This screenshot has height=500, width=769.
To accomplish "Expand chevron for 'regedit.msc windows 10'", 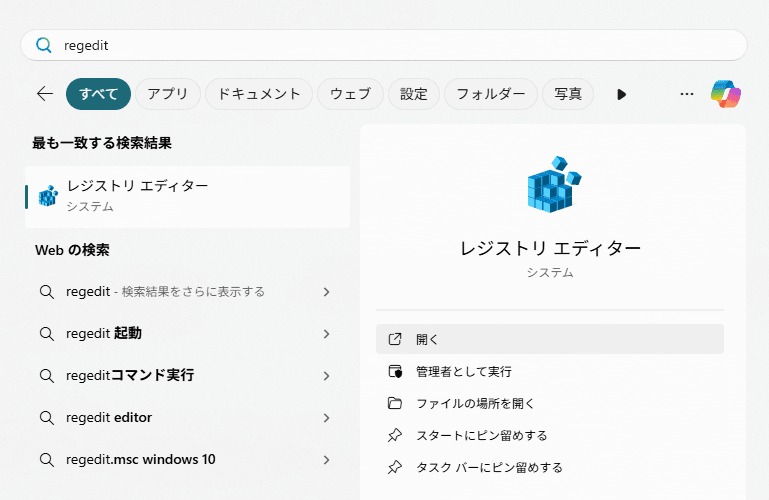I will [326, 460].
